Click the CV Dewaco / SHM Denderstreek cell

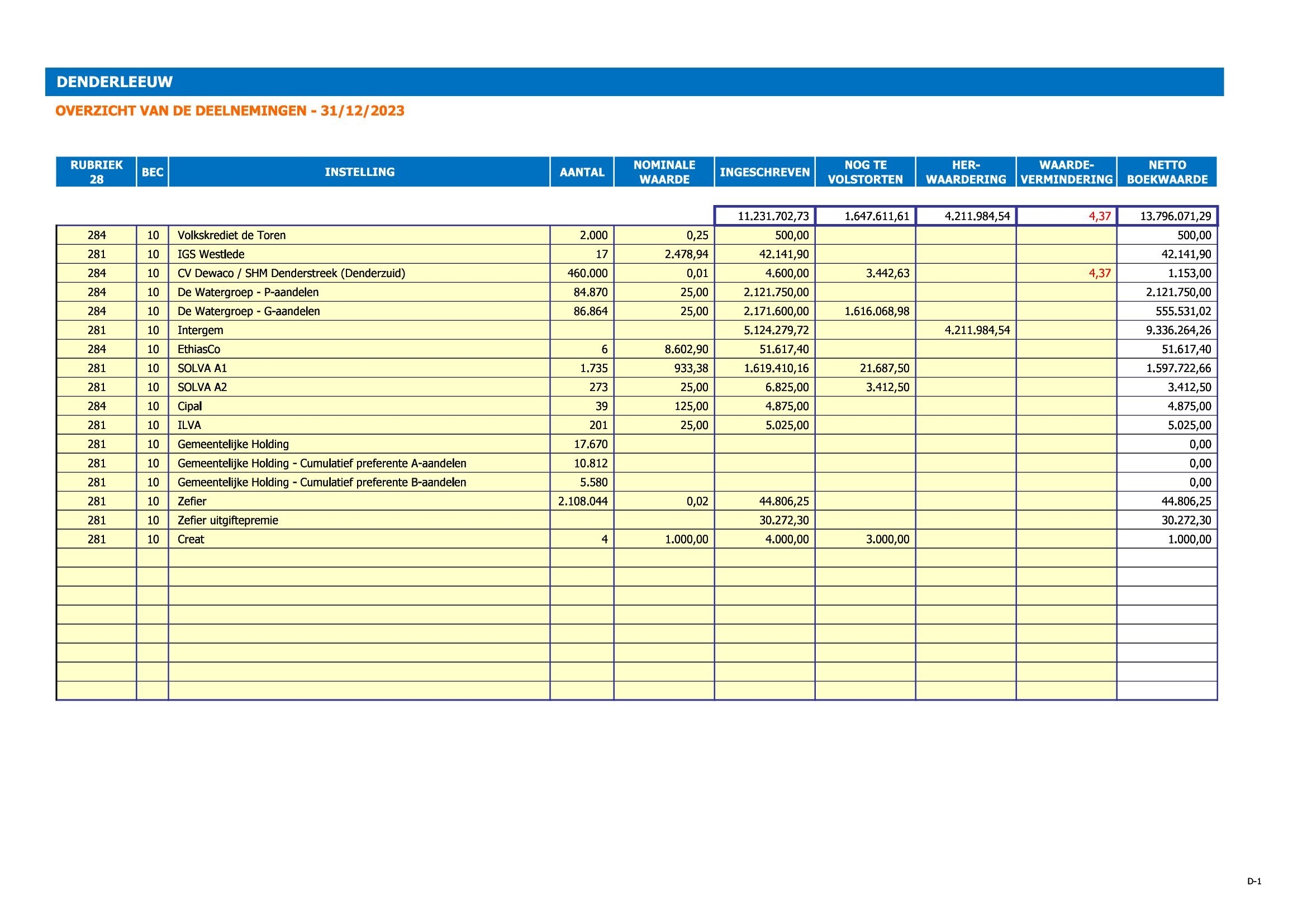359,273
